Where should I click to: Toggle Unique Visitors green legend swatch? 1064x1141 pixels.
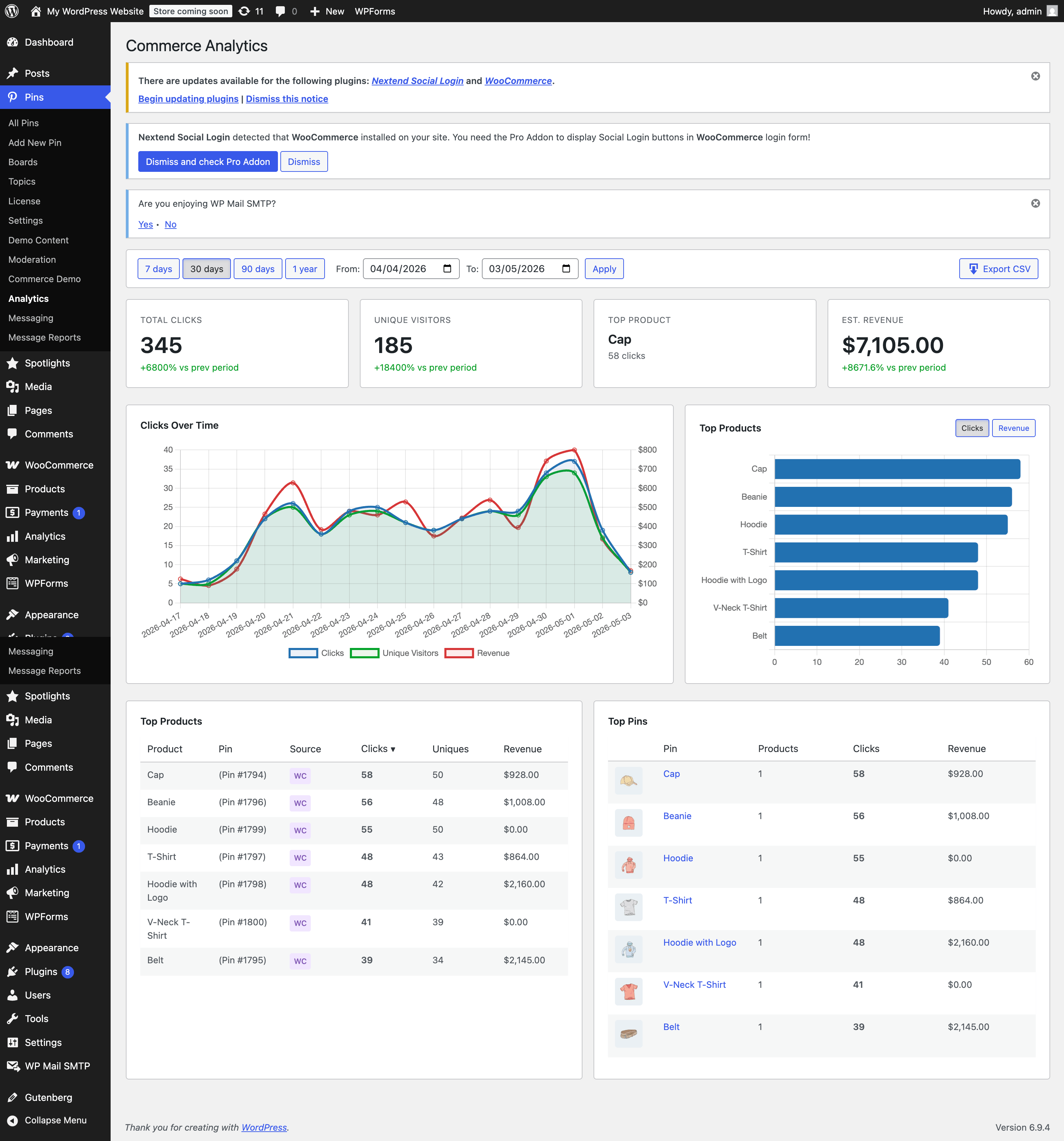(x=364, y=653)
